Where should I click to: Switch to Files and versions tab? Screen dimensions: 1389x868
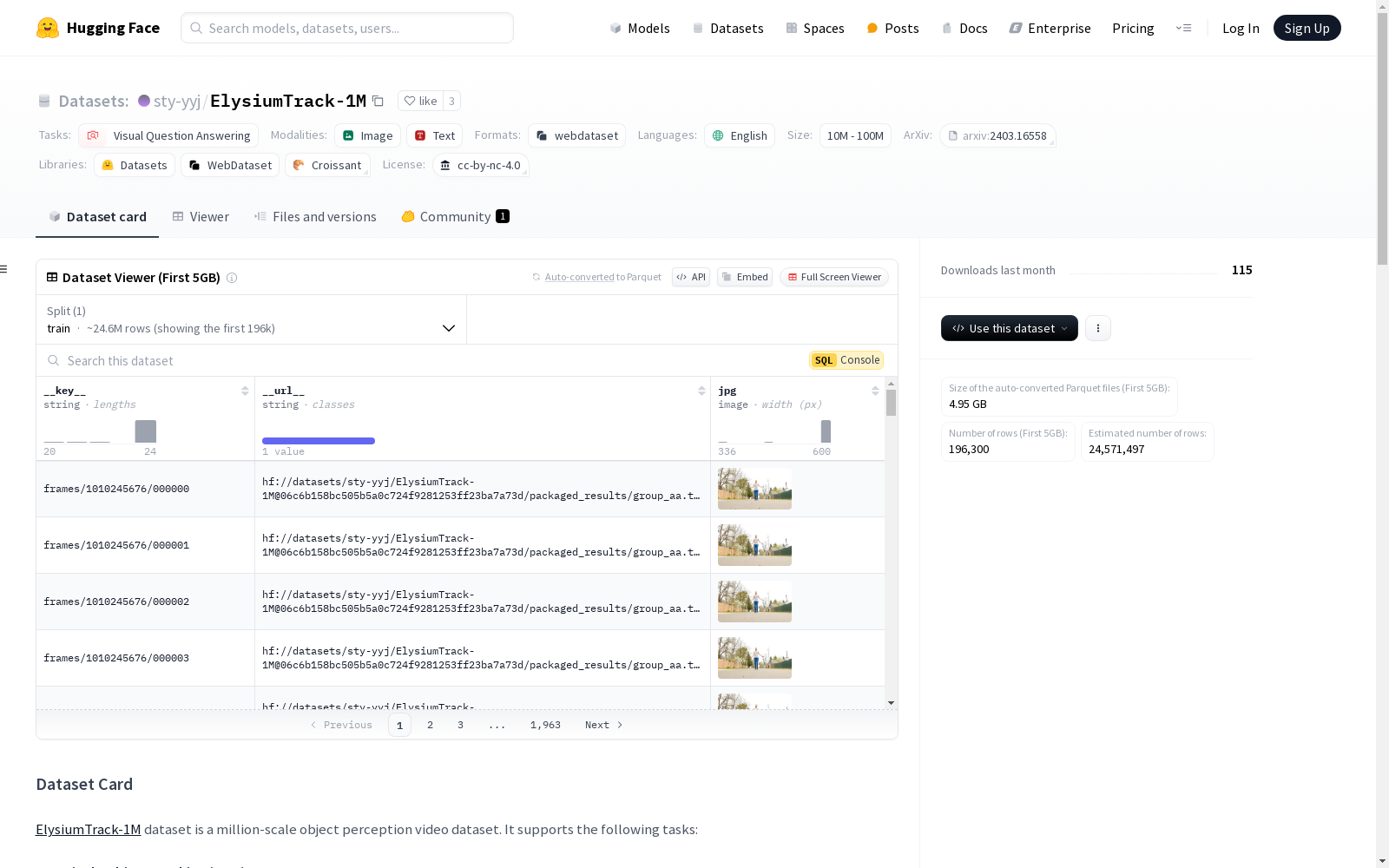(x=315, y=217)
